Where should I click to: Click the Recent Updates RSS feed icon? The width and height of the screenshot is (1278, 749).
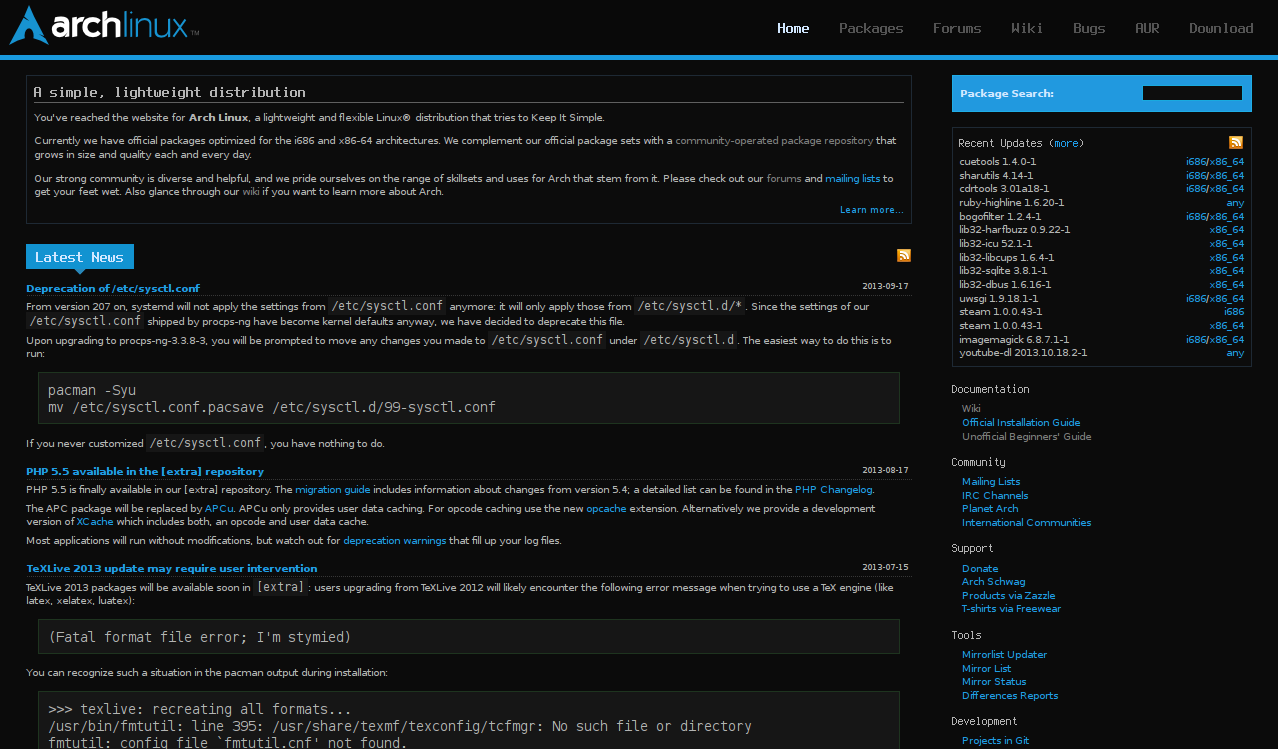click(x=1235, y=142)
